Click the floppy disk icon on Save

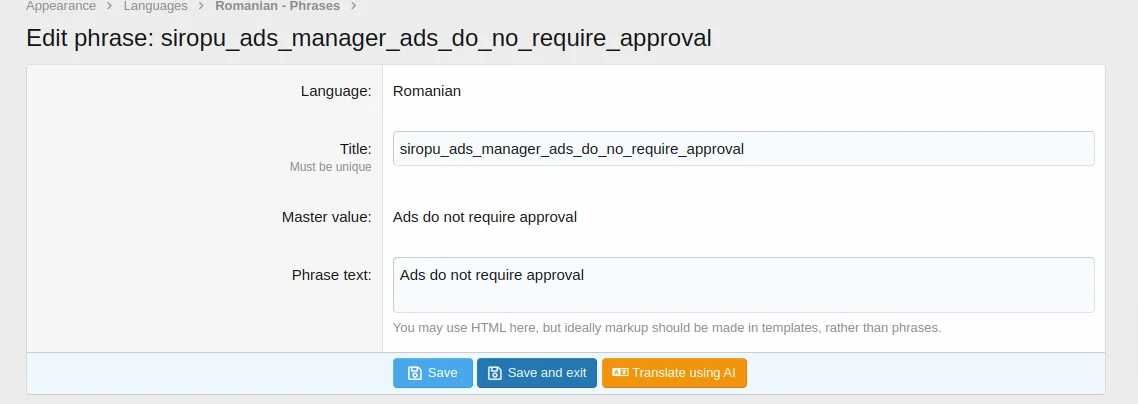[415, 373]
